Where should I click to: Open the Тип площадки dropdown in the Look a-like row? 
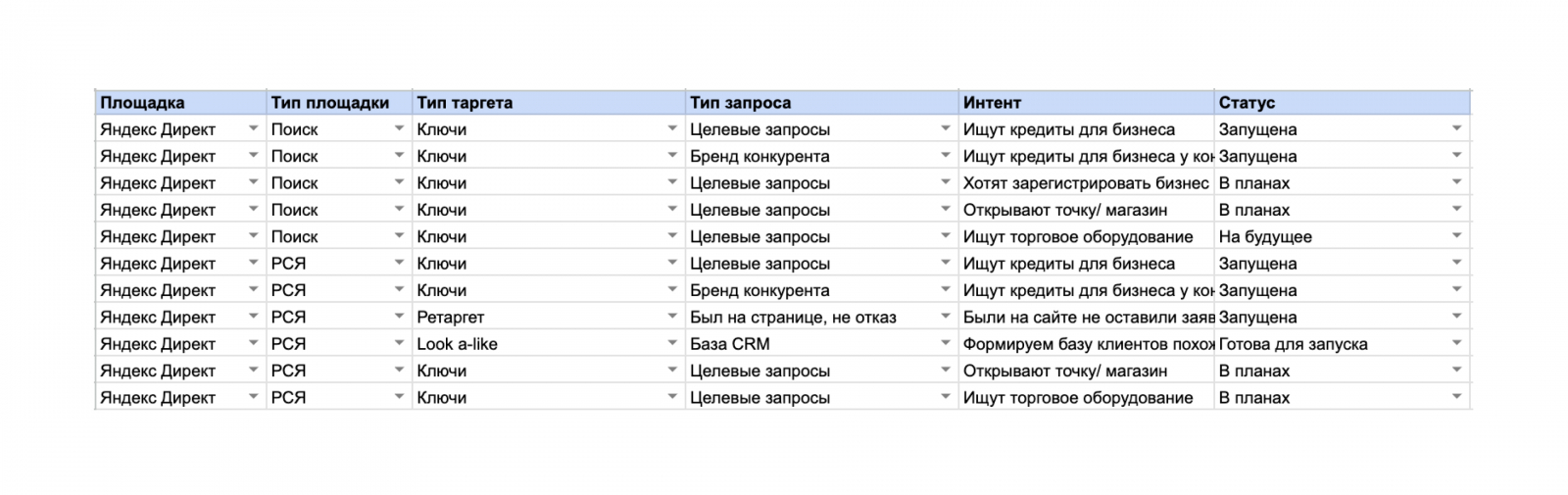[399, 344]
